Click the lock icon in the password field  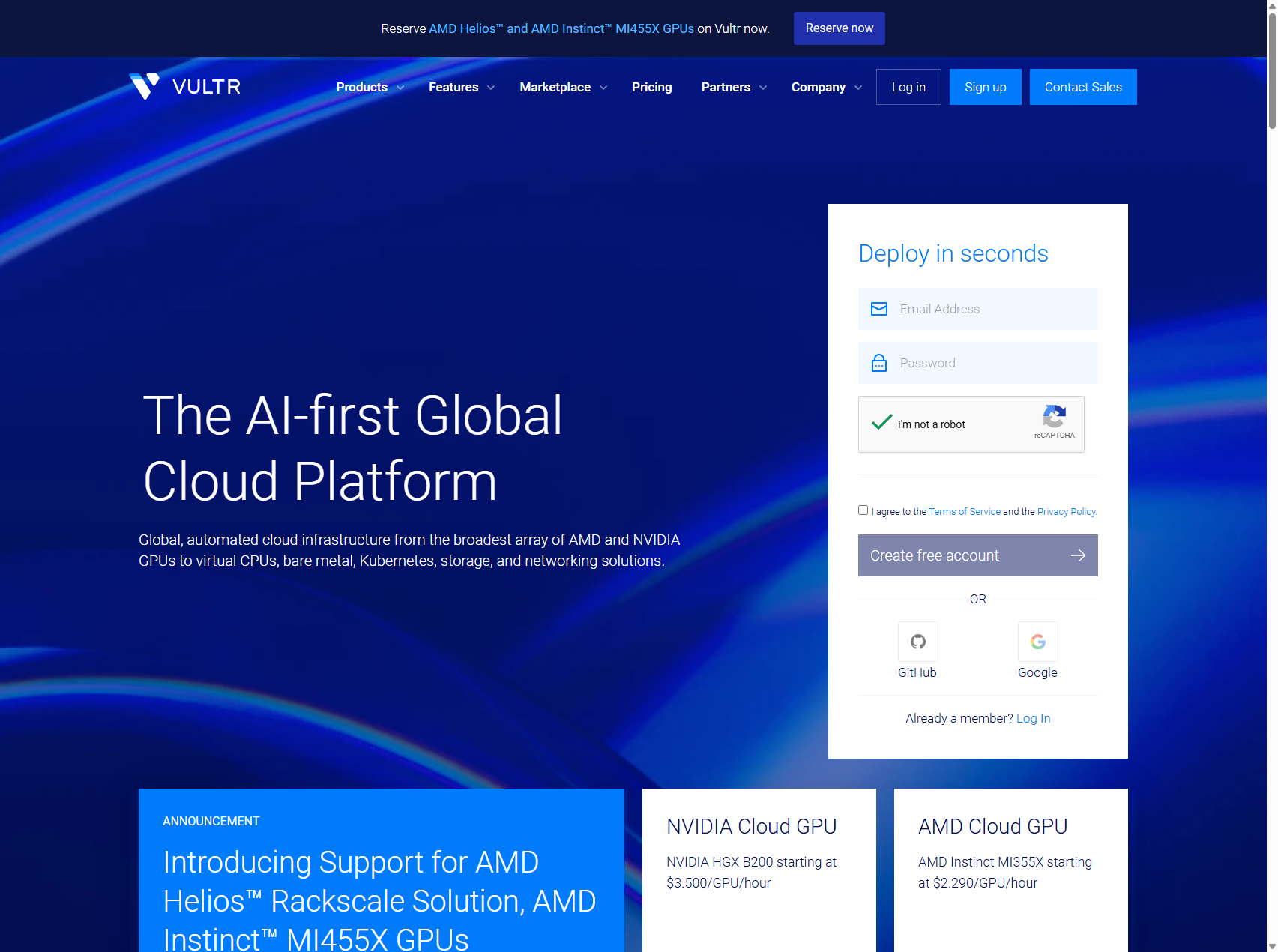(x=879, y=363)
